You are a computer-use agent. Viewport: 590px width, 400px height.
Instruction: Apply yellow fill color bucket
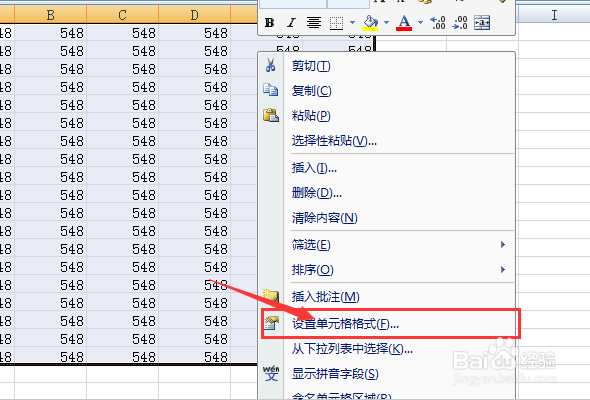370,23
